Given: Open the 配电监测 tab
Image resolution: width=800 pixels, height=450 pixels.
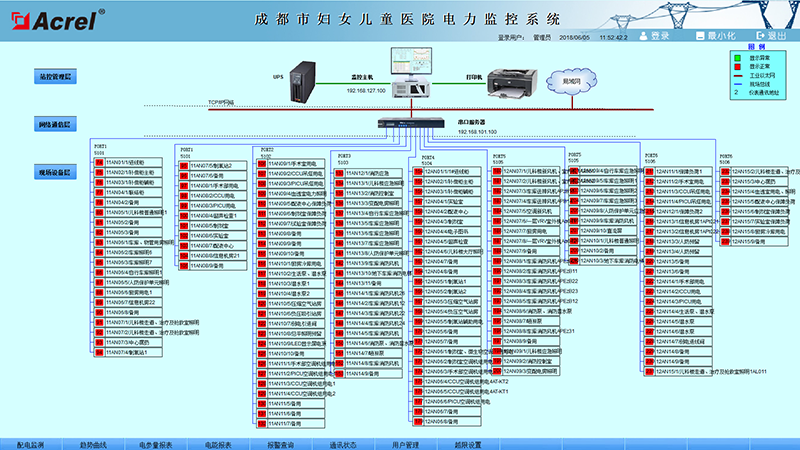Looking at the screenshot, I should pos(31,444).
